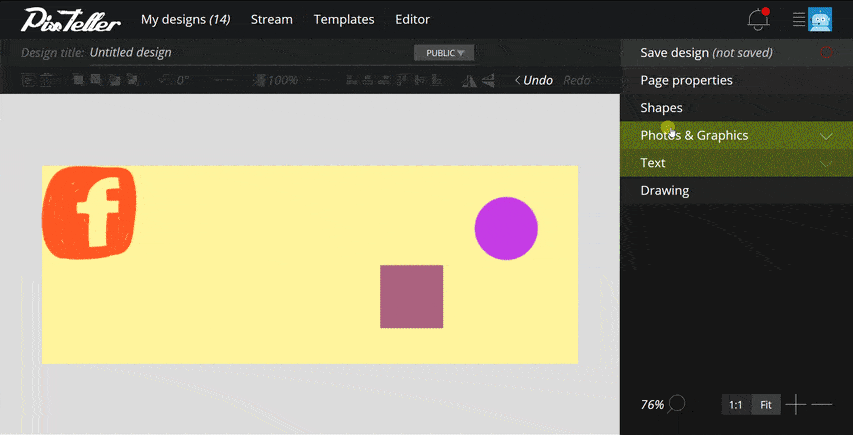Go to the Stream page
This screenshot has width=853, height=435.
tap(271, 20)
